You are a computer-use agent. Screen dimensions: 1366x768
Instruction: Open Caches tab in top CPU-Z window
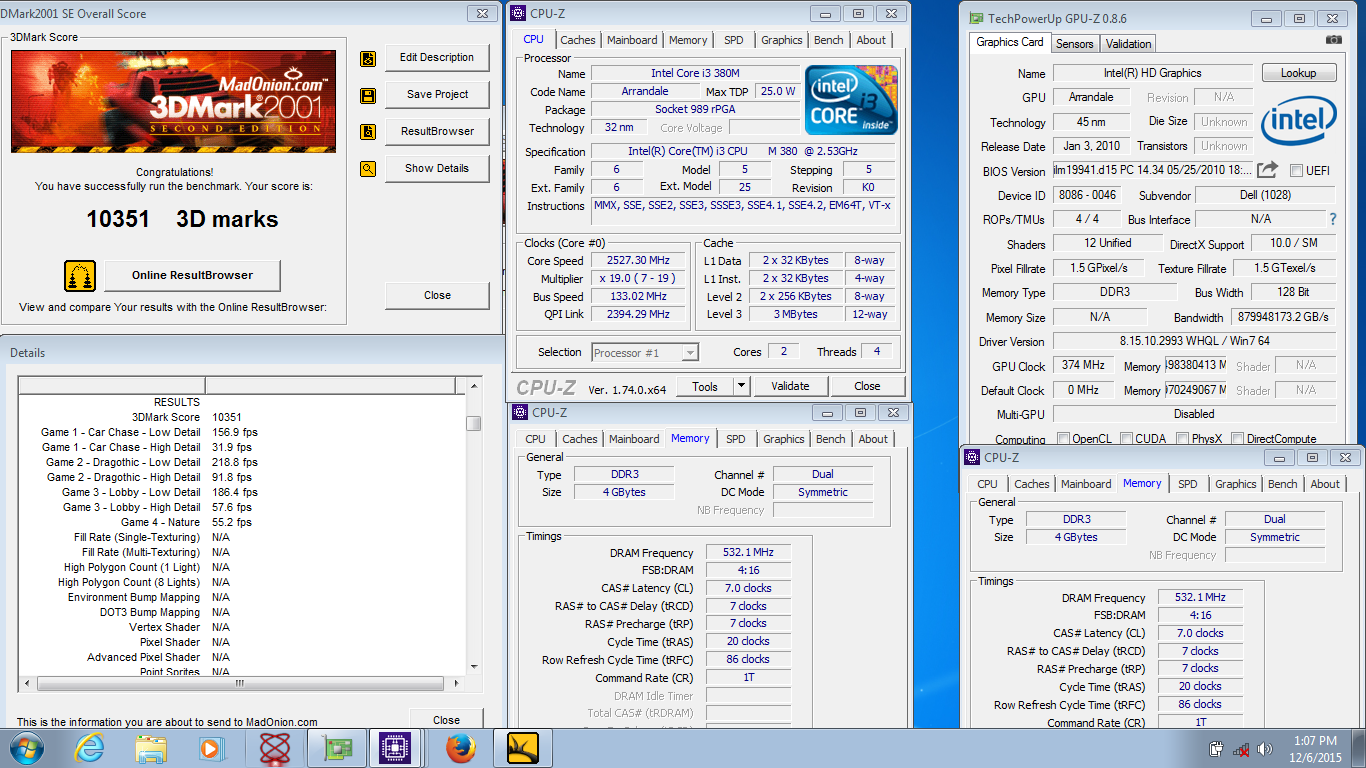click(x=578, y=40)
